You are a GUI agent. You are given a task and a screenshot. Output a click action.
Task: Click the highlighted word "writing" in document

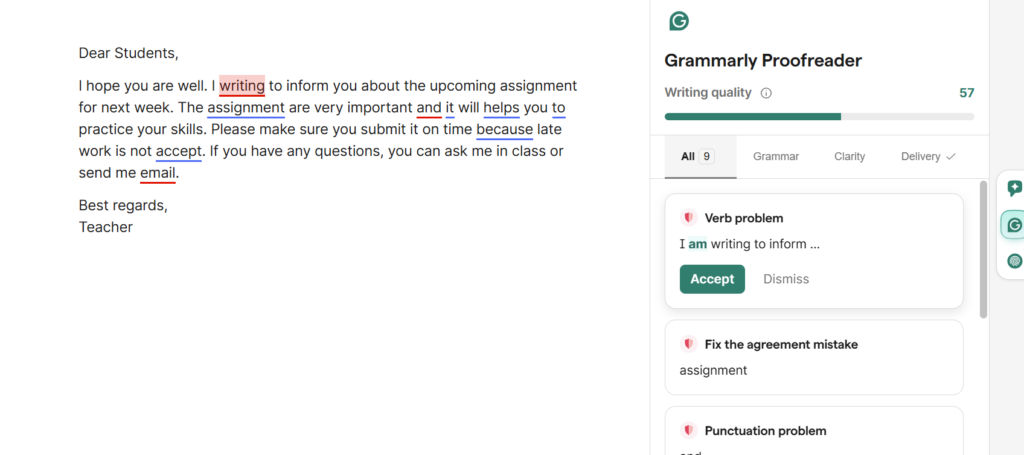pyautogui.click(x=242, y=85)
